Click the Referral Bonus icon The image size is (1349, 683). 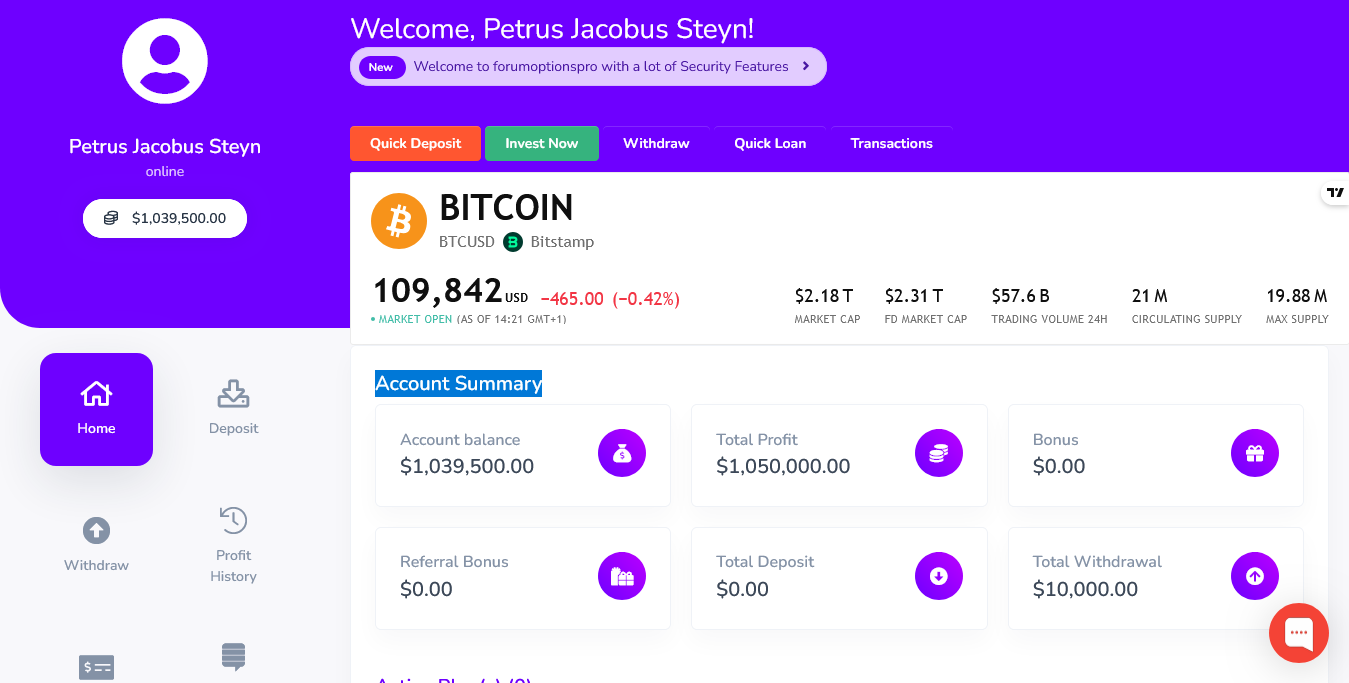pos(622,576)
